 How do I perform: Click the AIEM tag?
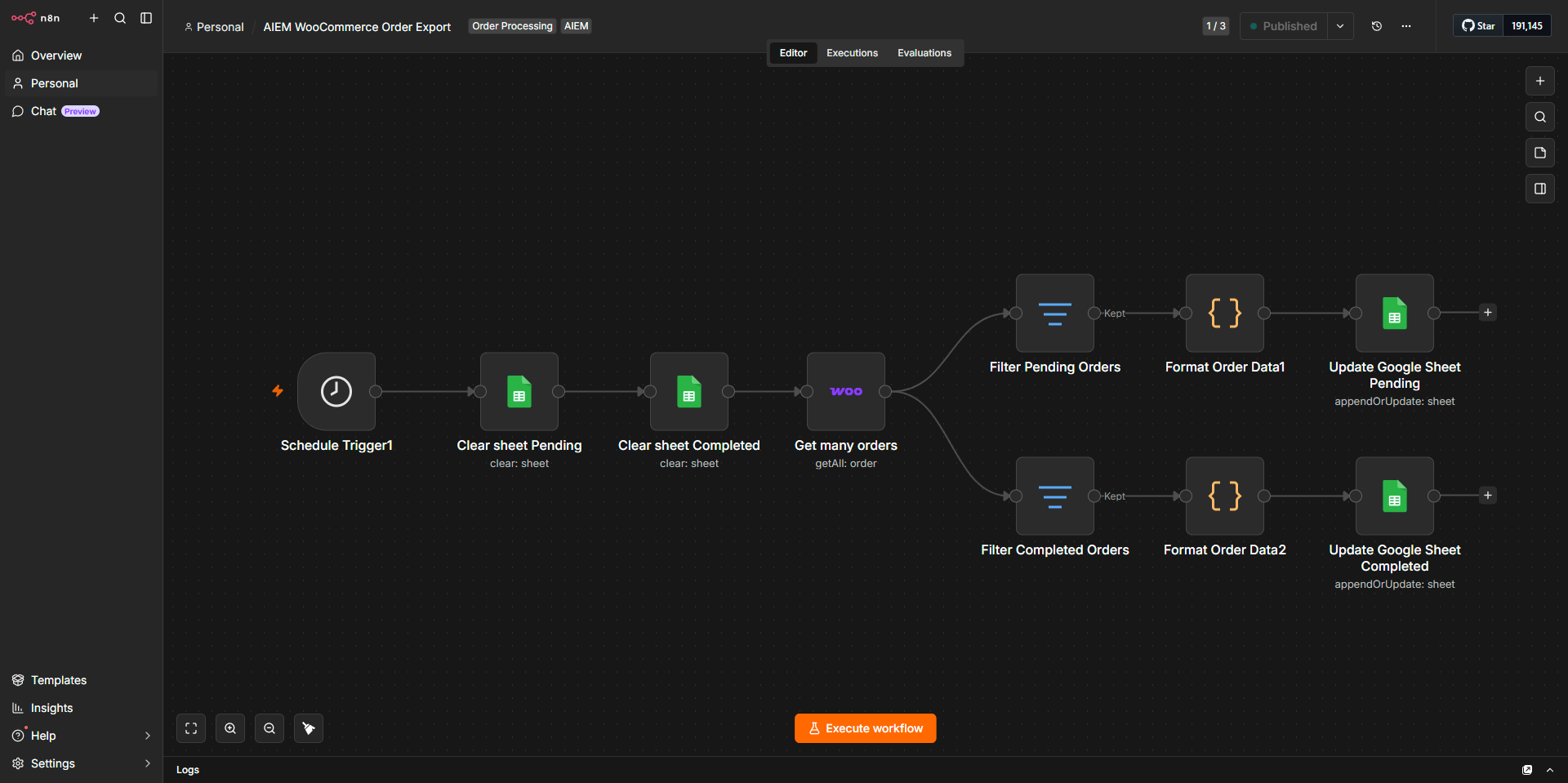(x=577, y=26)
